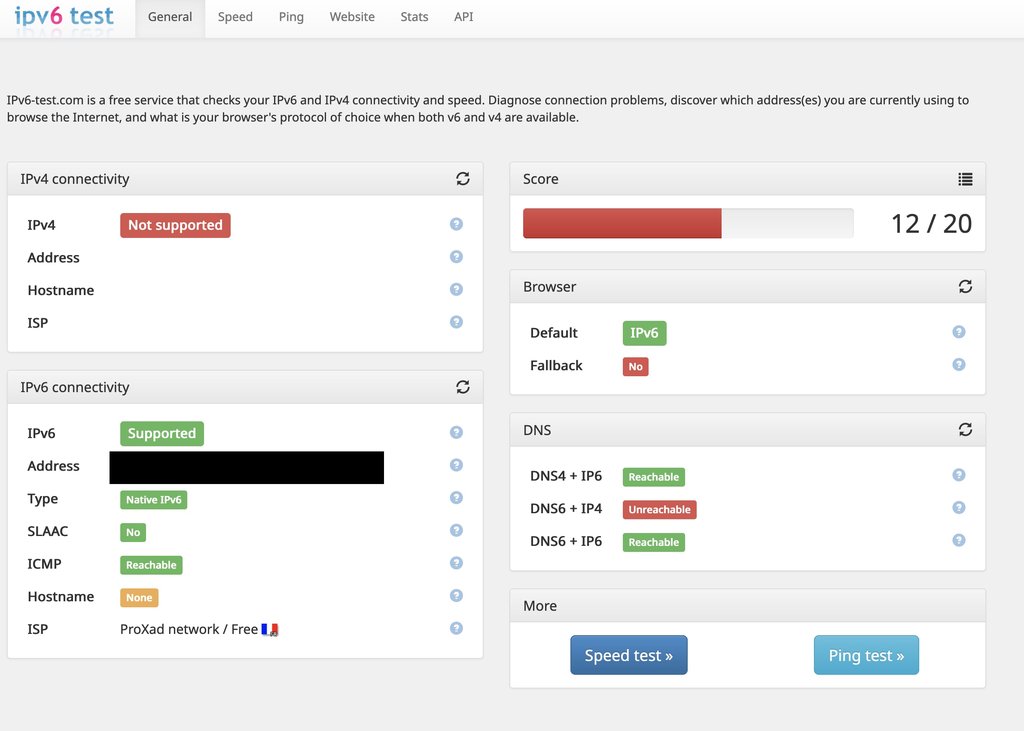
Task: Open the Ping tab
Action: click(x=291, y=17)
